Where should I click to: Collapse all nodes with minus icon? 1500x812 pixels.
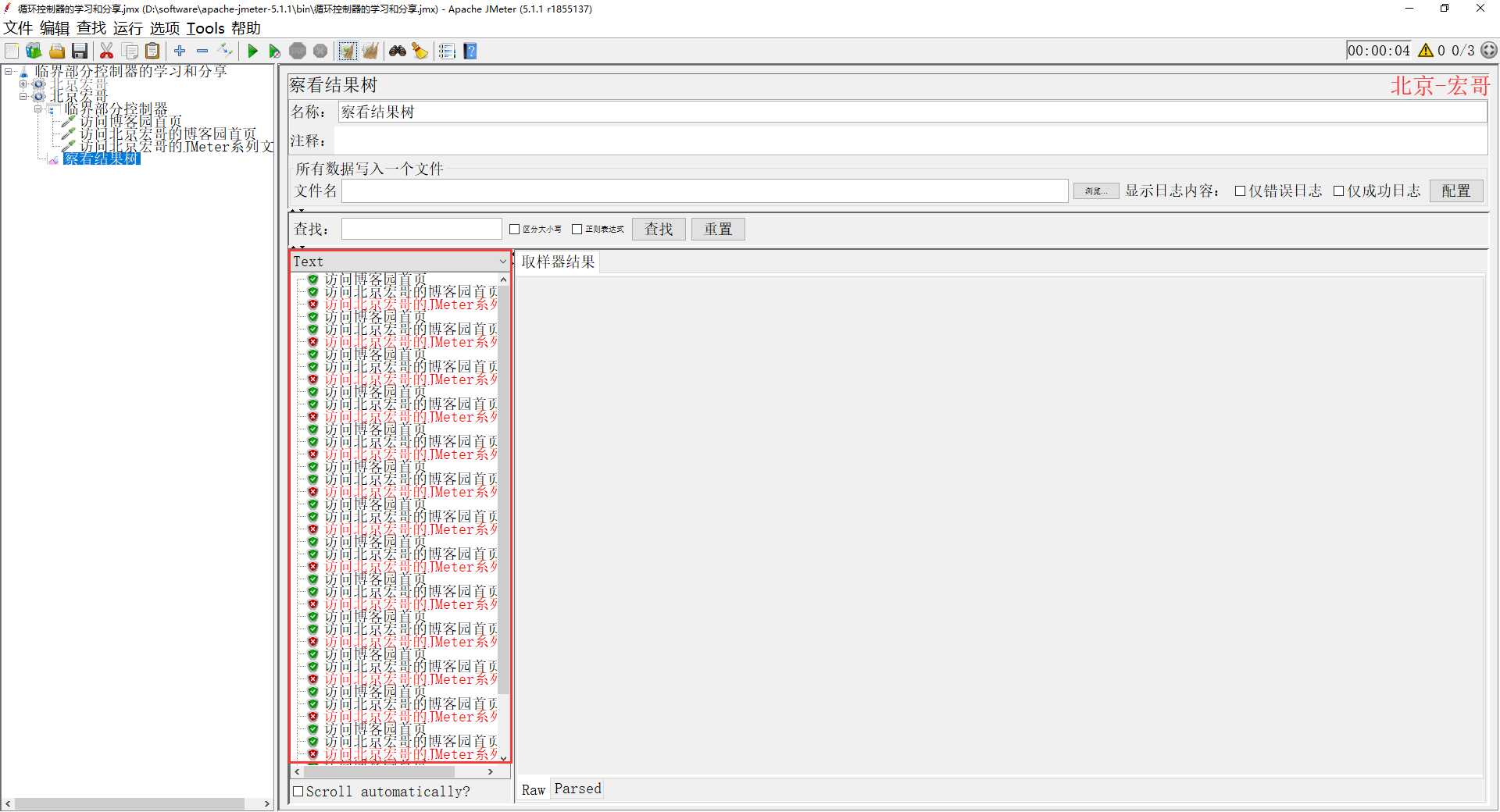click(x=202, y=51)
